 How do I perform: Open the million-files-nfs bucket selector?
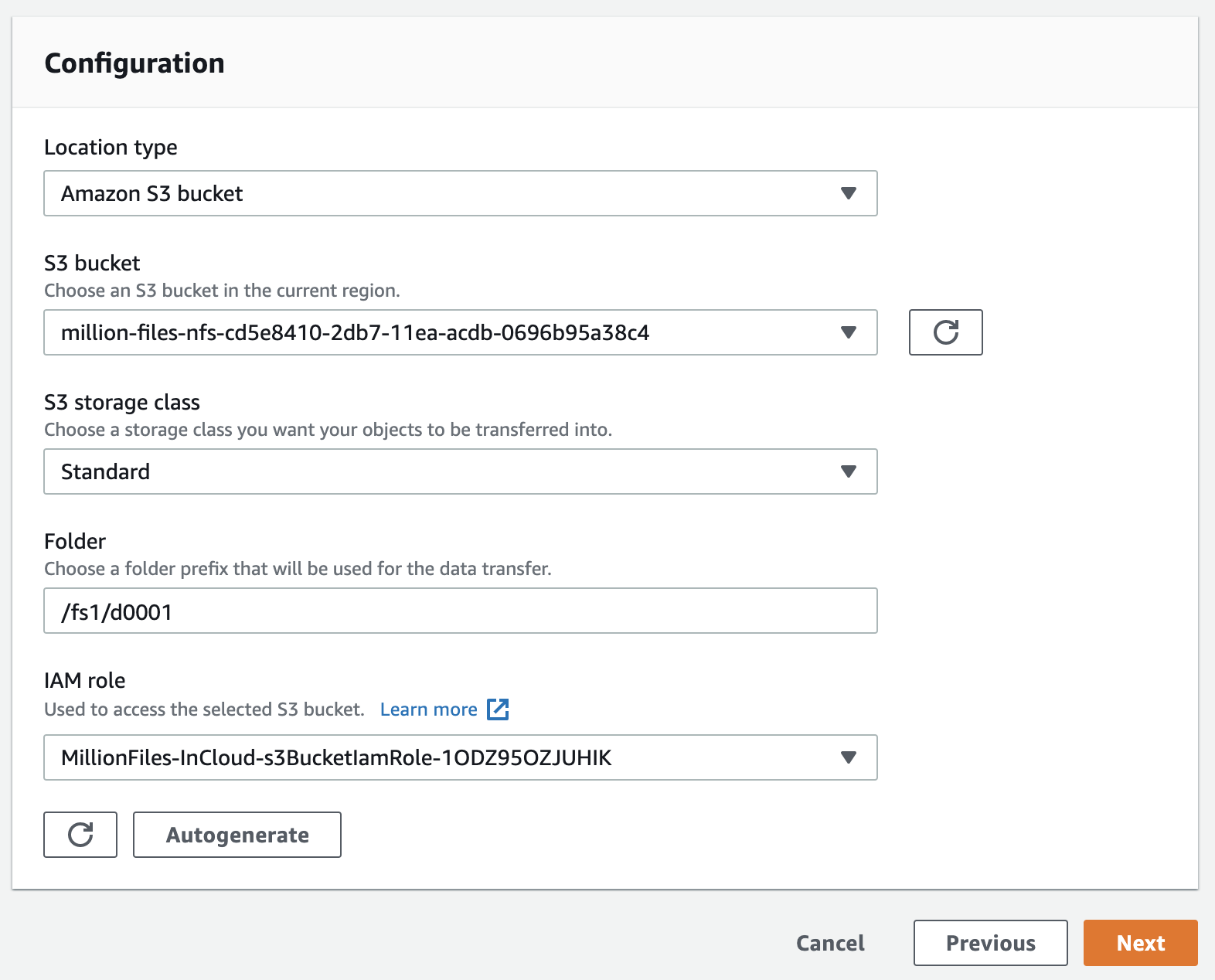[461, 332]
